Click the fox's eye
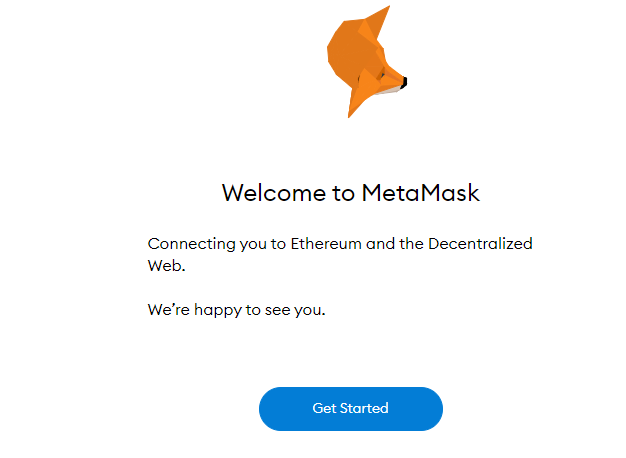The width and height of the screenshot is (626, 458). [x=382, y=75]
